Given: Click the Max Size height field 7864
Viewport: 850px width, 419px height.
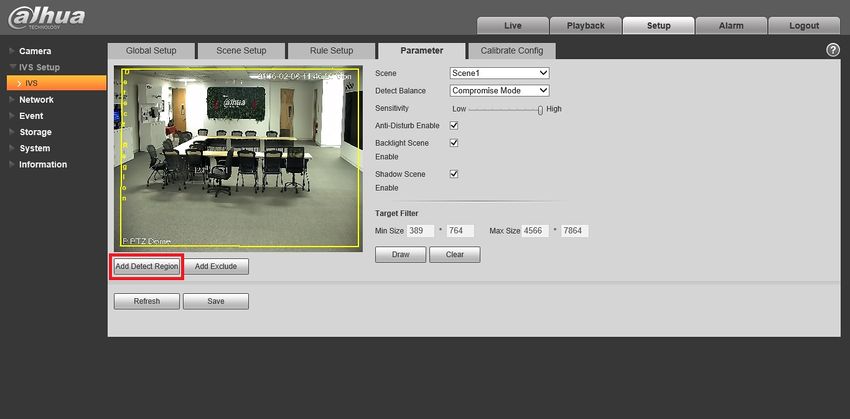Looking at the screenshot, I should [x=575, y=231].
